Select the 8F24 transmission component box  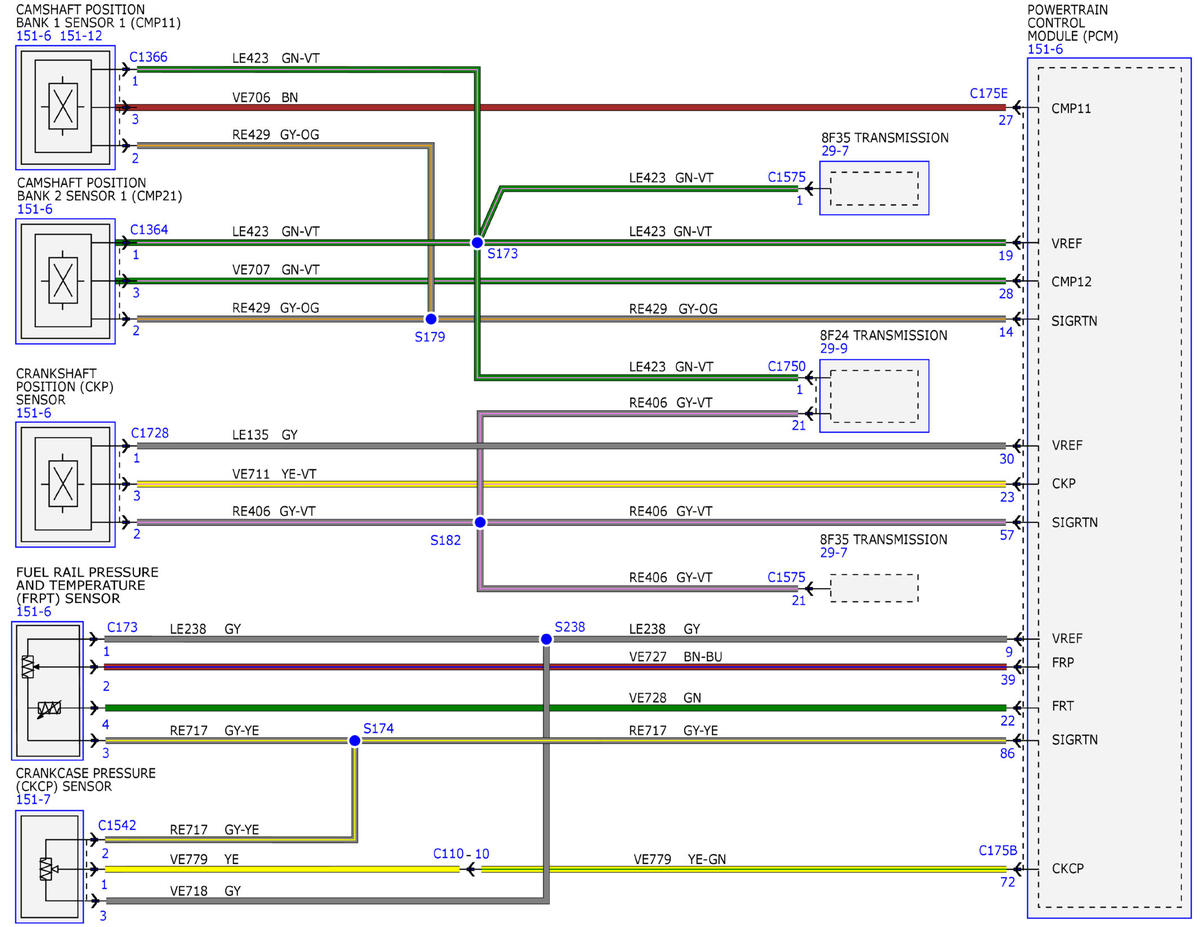point(874,396)
